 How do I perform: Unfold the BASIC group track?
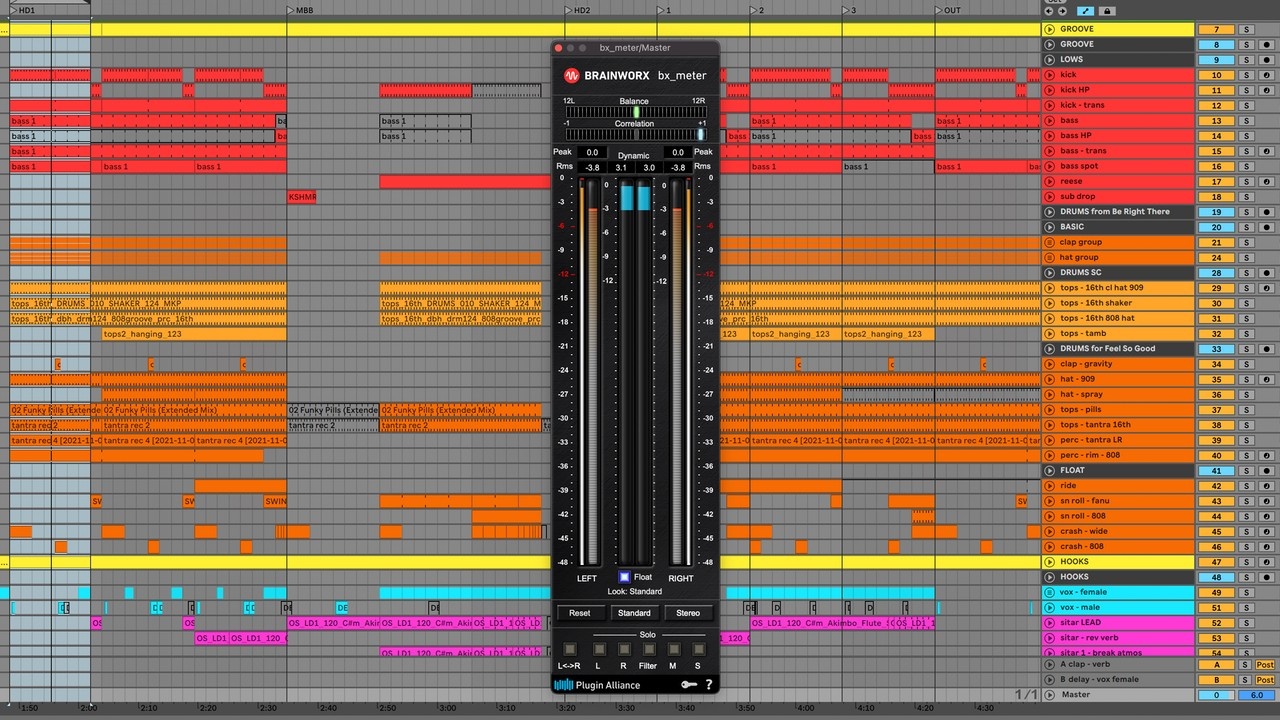click(1049, 227)
